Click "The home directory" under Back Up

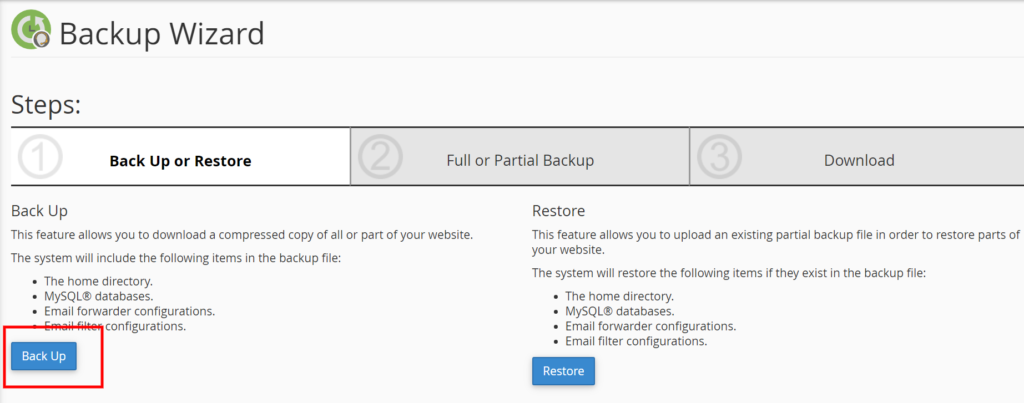point(97,281)
